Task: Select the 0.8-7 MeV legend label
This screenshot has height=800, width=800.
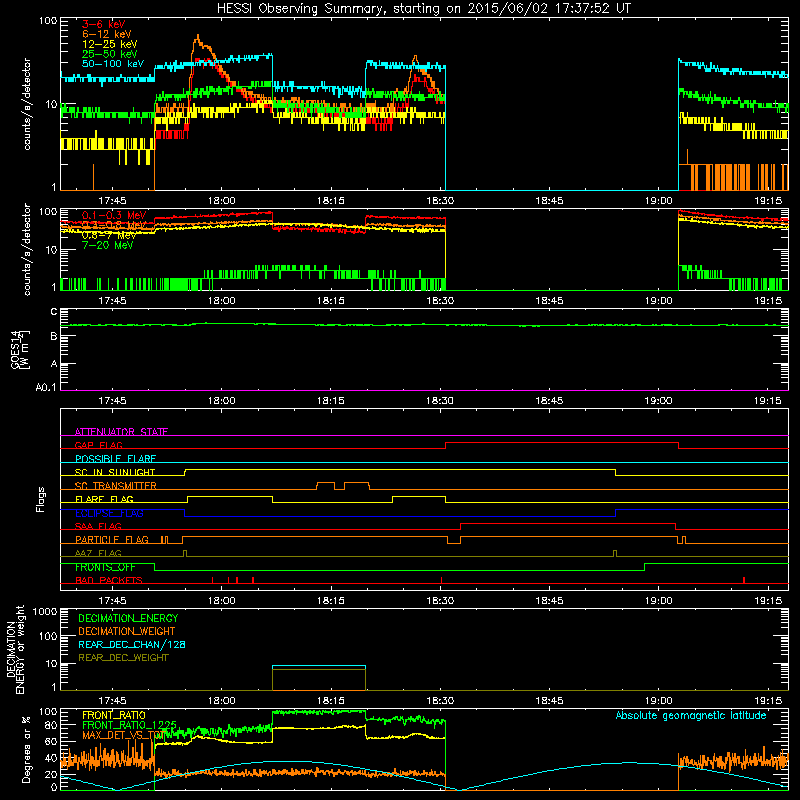Action: [x=109, y=235]
